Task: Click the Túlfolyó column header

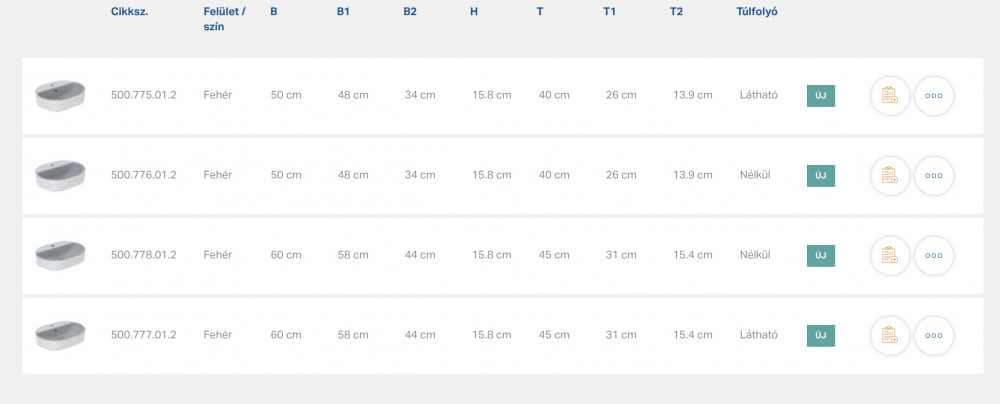Action: coord(757,12)
